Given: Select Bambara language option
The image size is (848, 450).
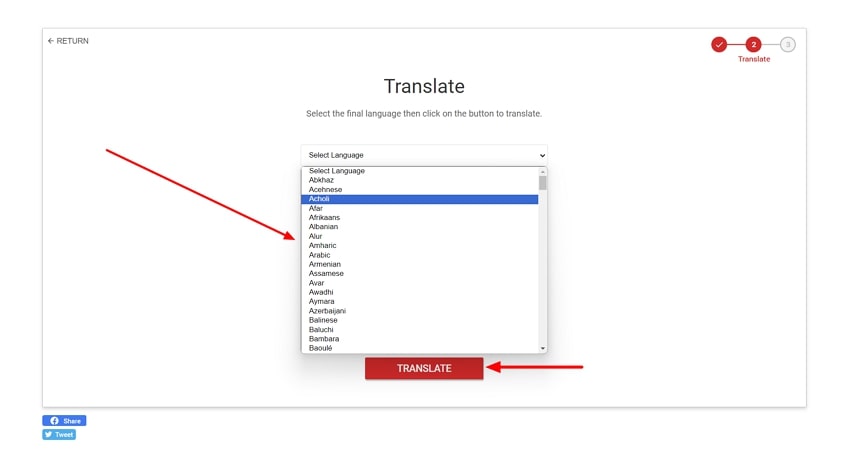Looking at the screenshot, I should 420,339.
